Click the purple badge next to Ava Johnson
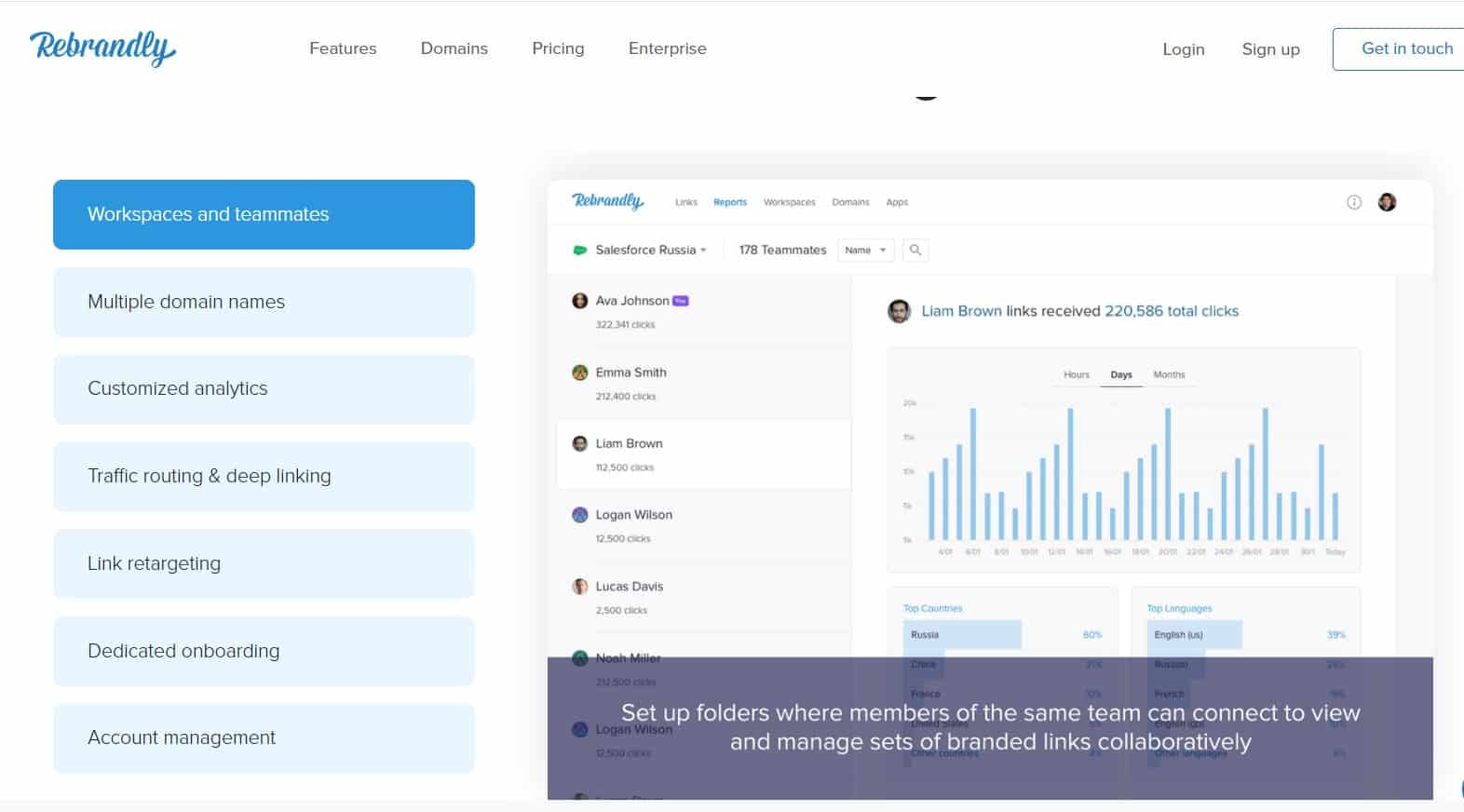 [x=681, y=301]
